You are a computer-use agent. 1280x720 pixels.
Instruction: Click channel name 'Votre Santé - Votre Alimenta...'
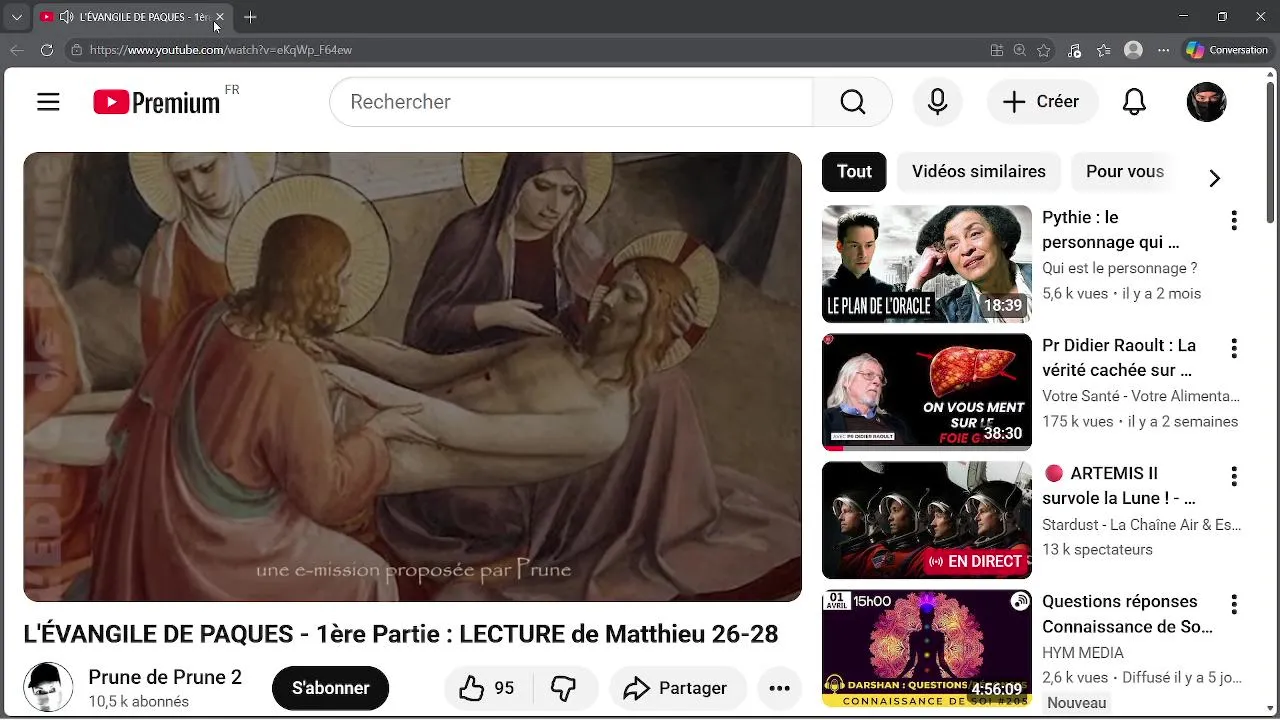click(x=1141, y=396)
